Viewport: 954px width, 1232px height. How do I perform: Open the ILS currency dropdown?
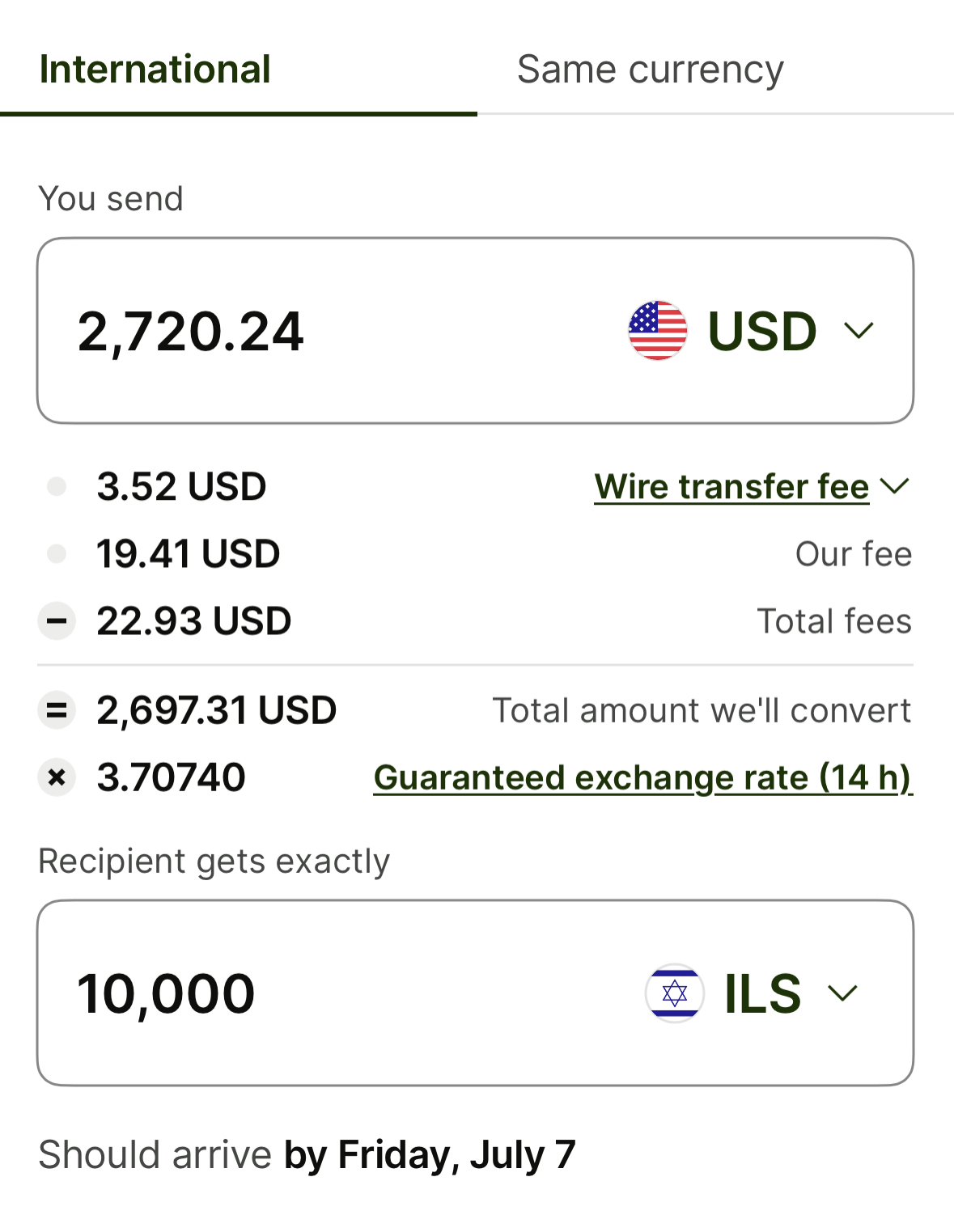click(842, 993)
